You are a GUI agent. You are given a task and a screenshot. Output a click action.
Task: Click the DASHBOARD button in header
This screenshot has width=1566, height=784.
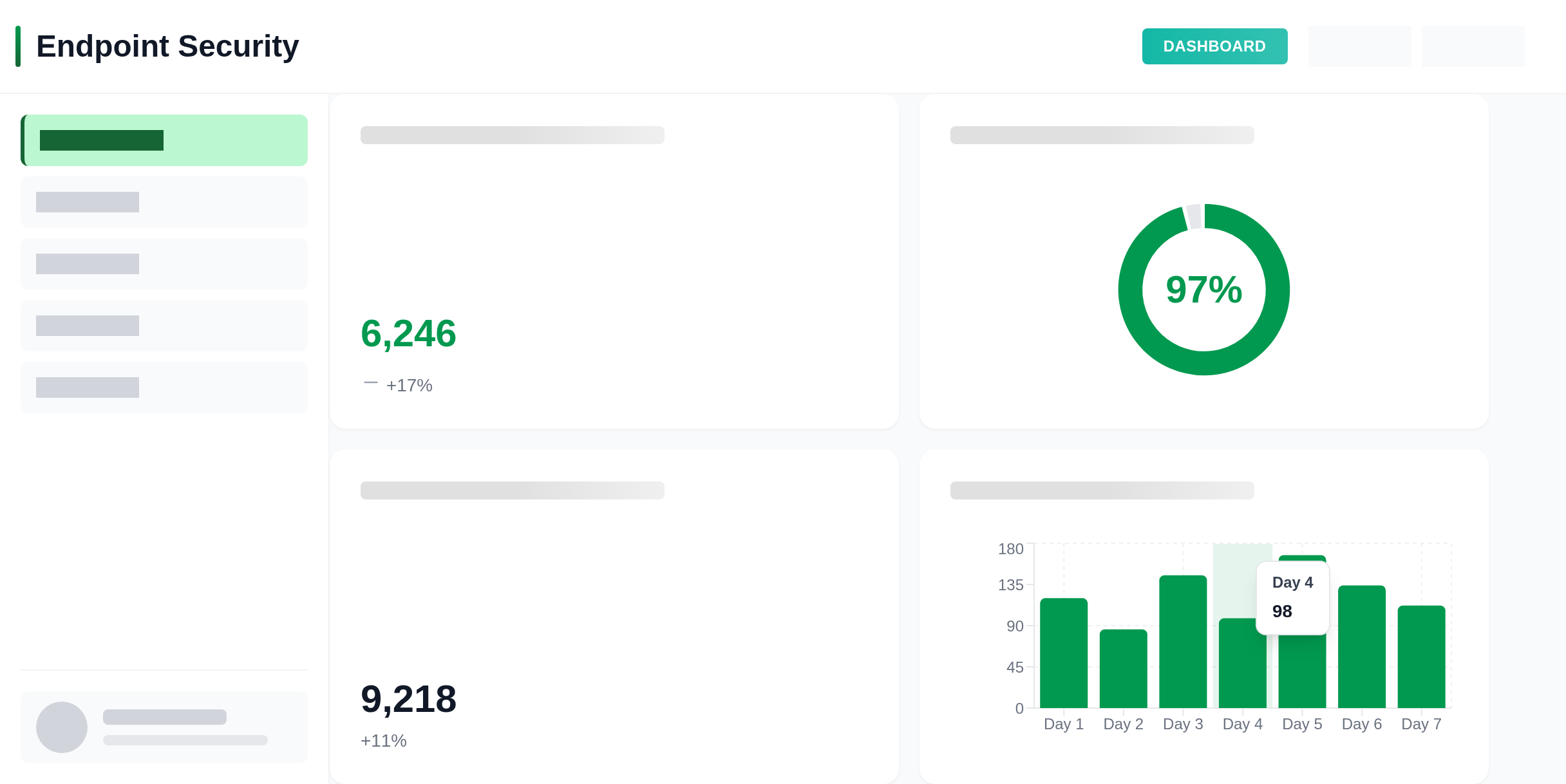coord(1214,46)
